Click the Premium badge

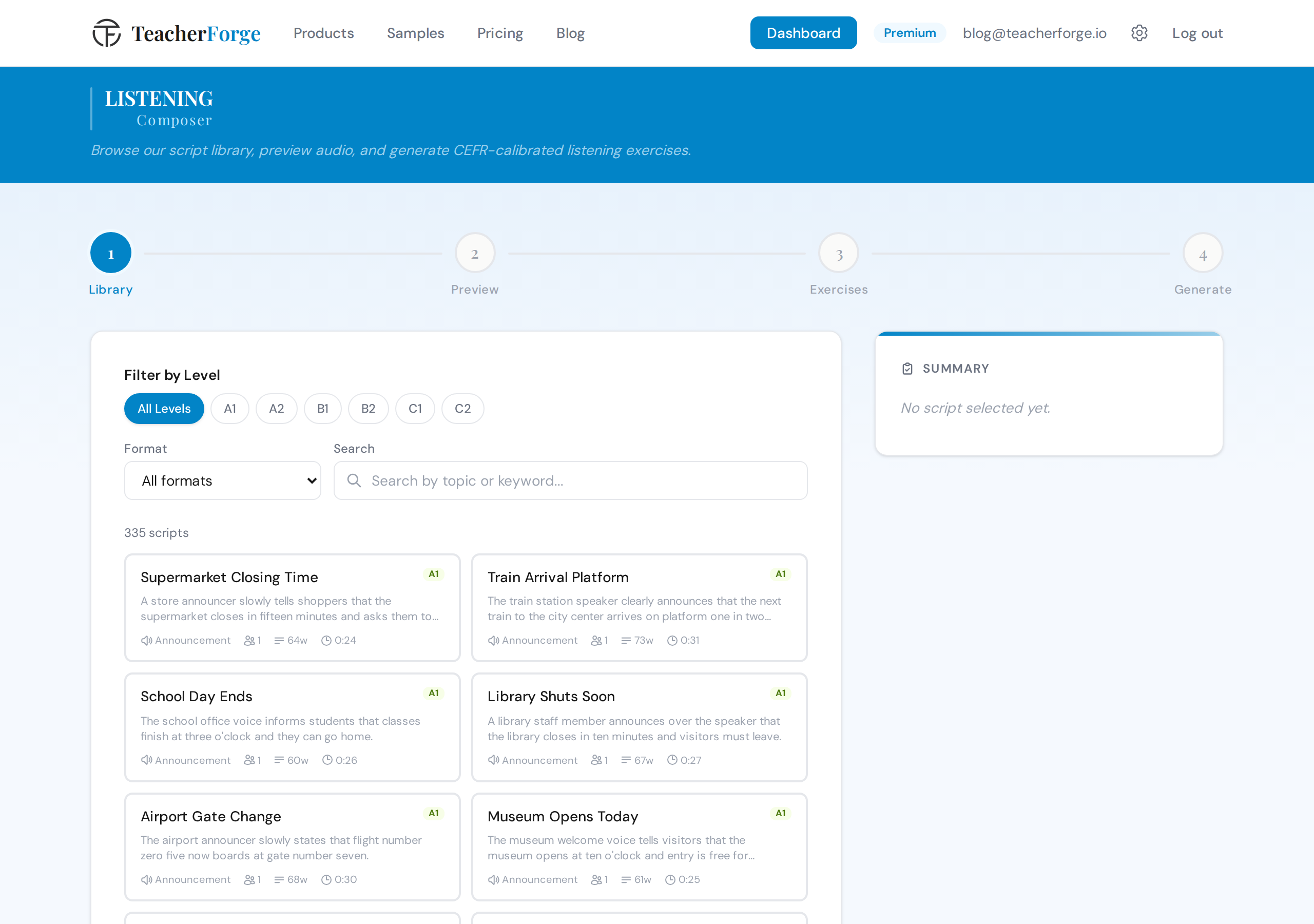[x=910, y=33]
